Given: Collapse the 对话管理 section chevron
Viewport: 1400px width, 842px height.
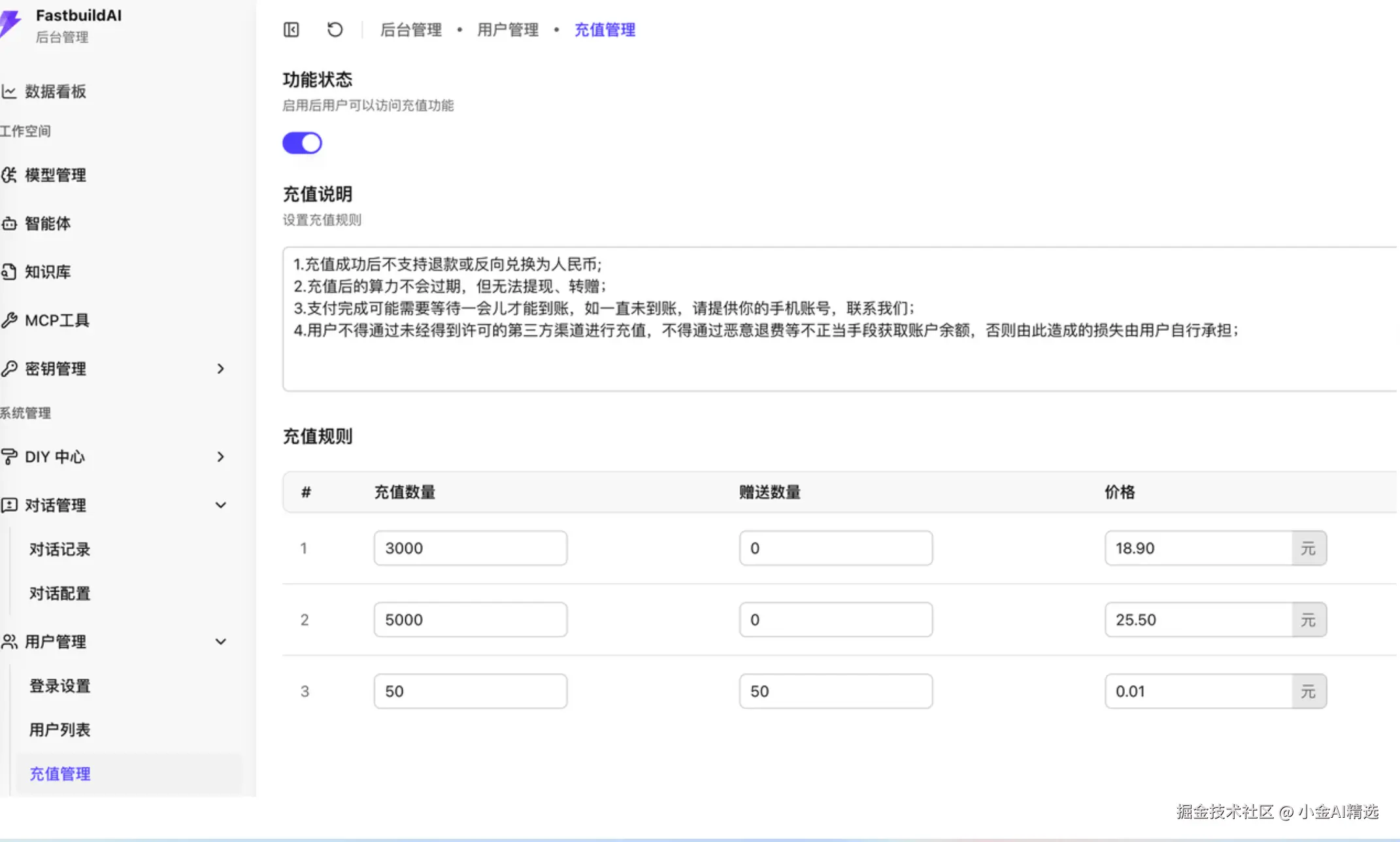Looking at the screenshot, I should point(220,505).
